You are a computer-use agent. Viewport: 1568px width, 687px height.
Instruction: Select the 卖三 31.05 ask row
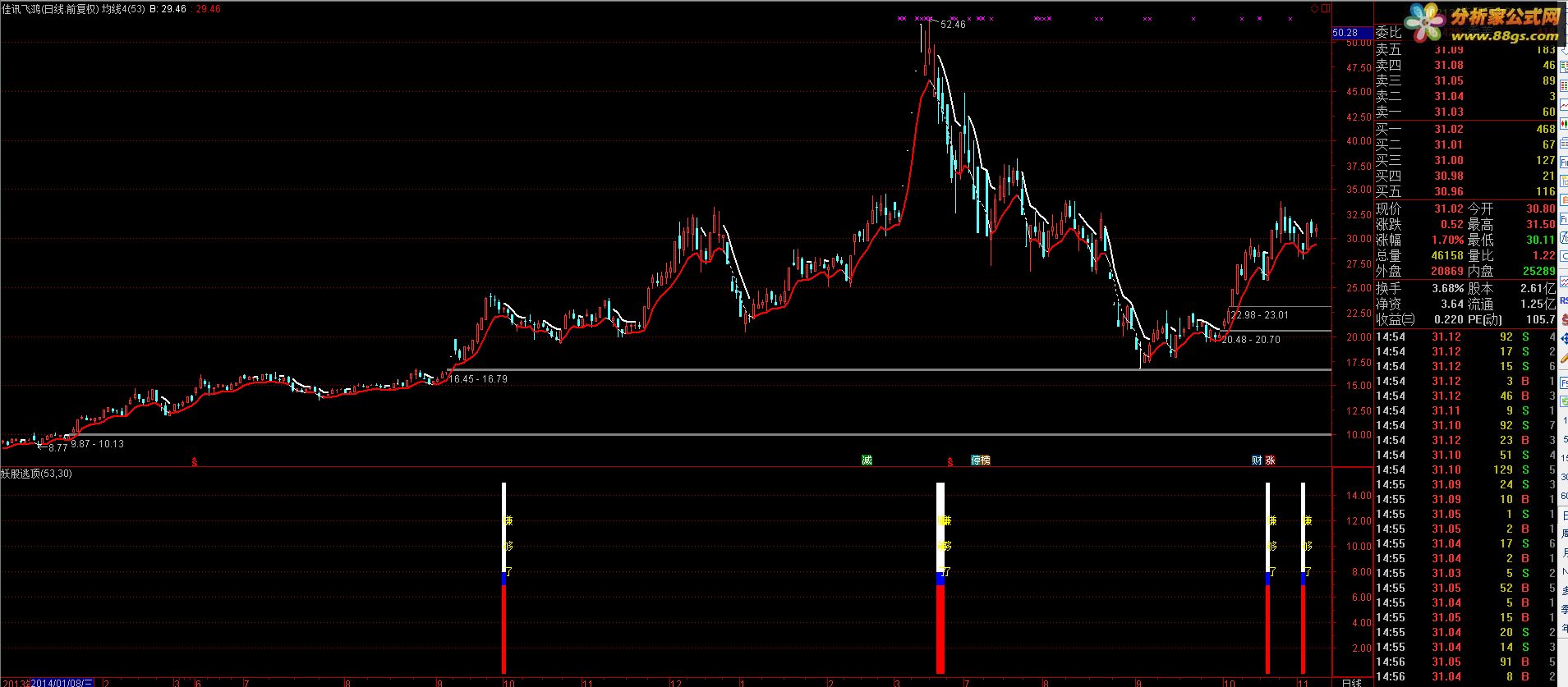tap(1465, 80)
